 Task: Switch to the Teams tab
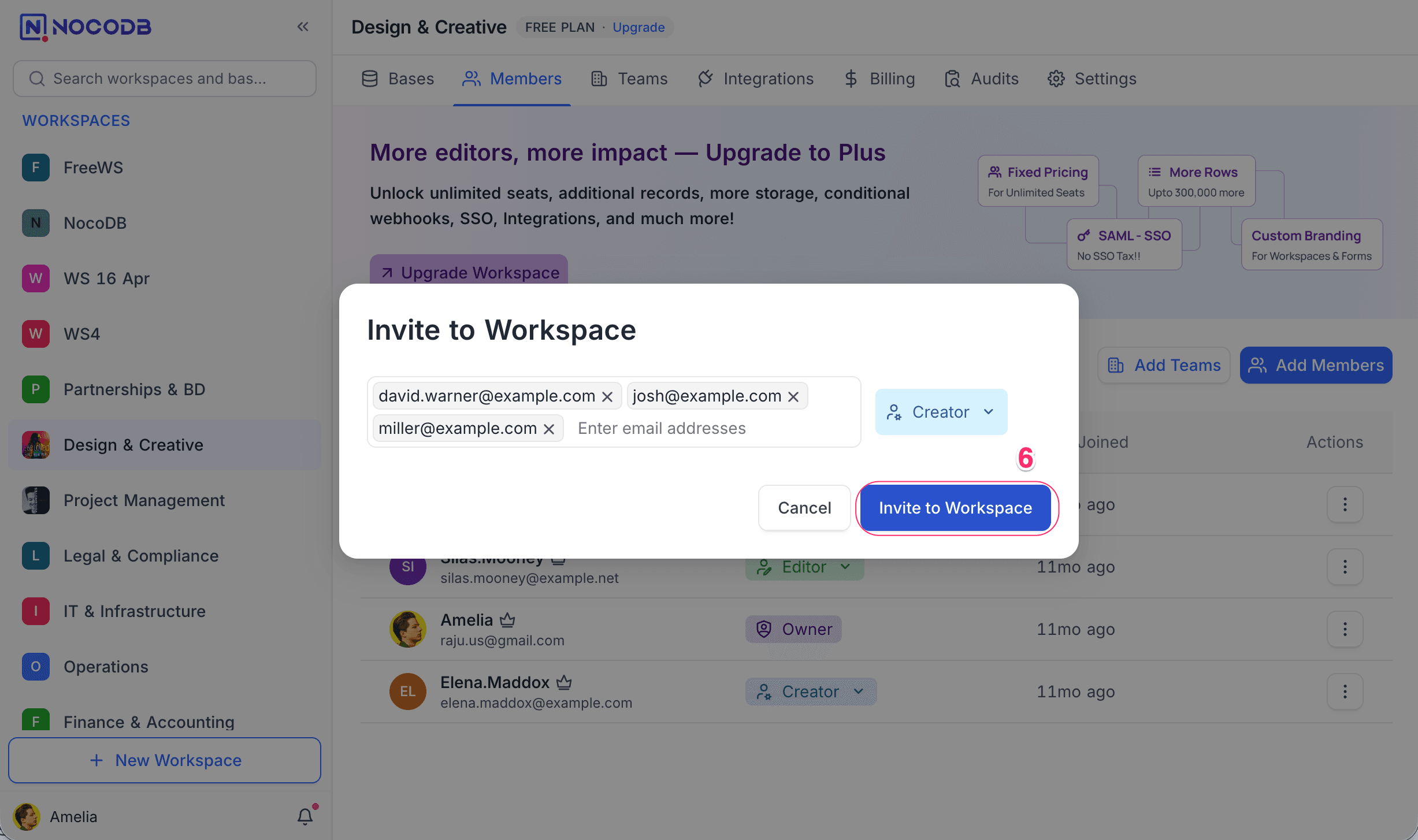coord(630,79)
